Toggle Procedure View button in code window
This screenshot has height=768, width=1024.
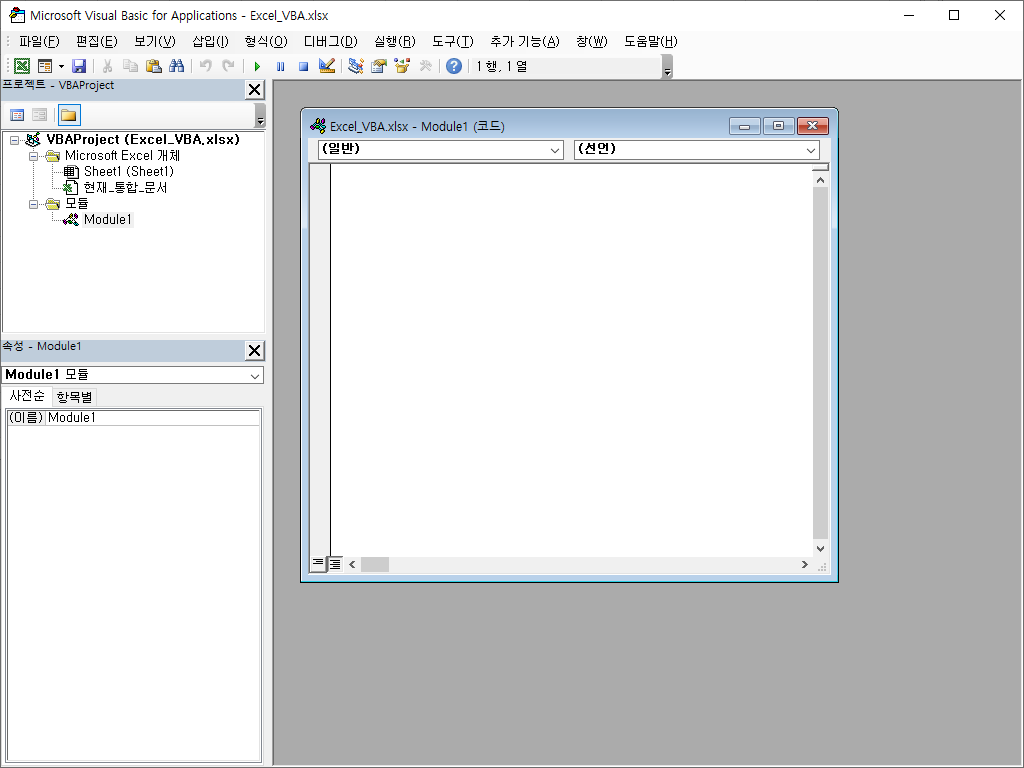(x=317, y=564)
